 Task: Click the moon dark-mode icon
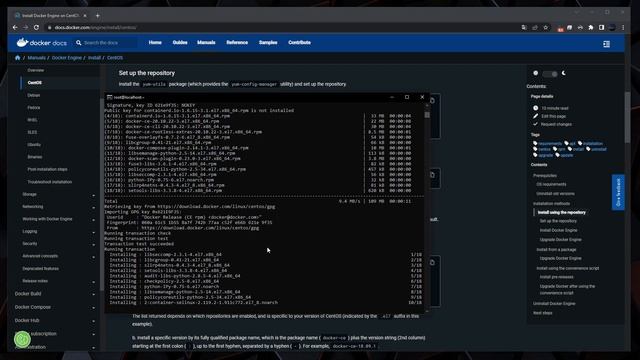click(564, 73)
